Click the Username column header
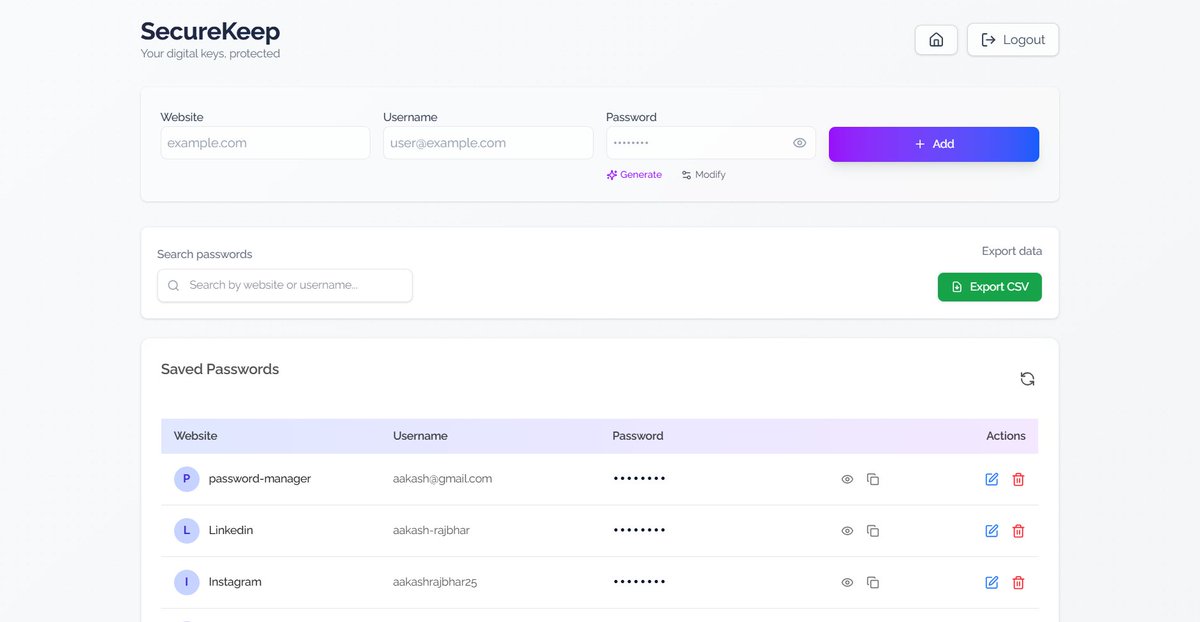1200x622 pixels. pyautogui.click(x=420, y=436)
